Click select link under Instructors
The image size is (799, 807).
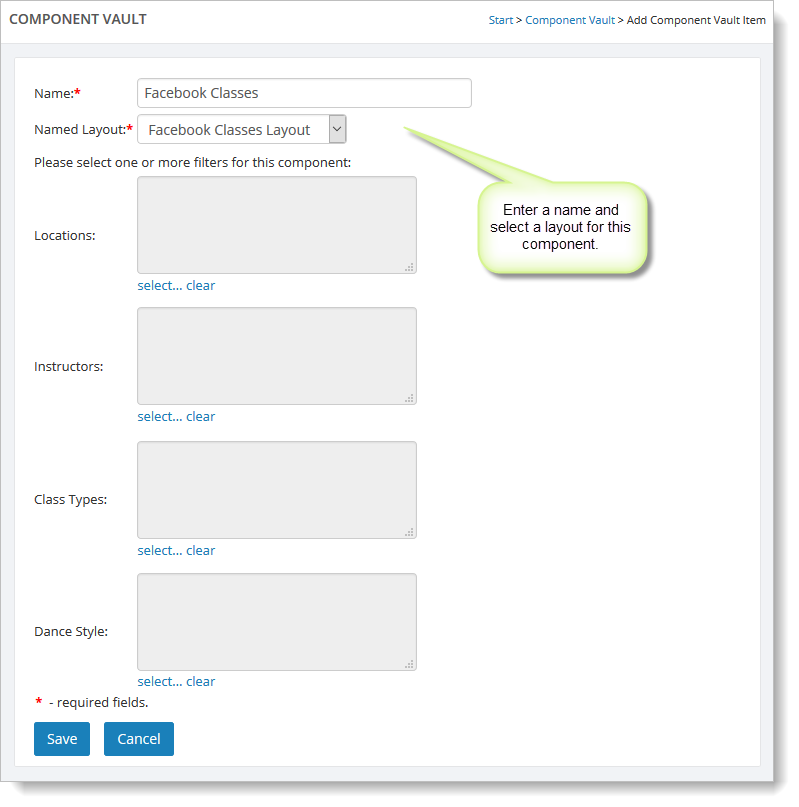160,417
